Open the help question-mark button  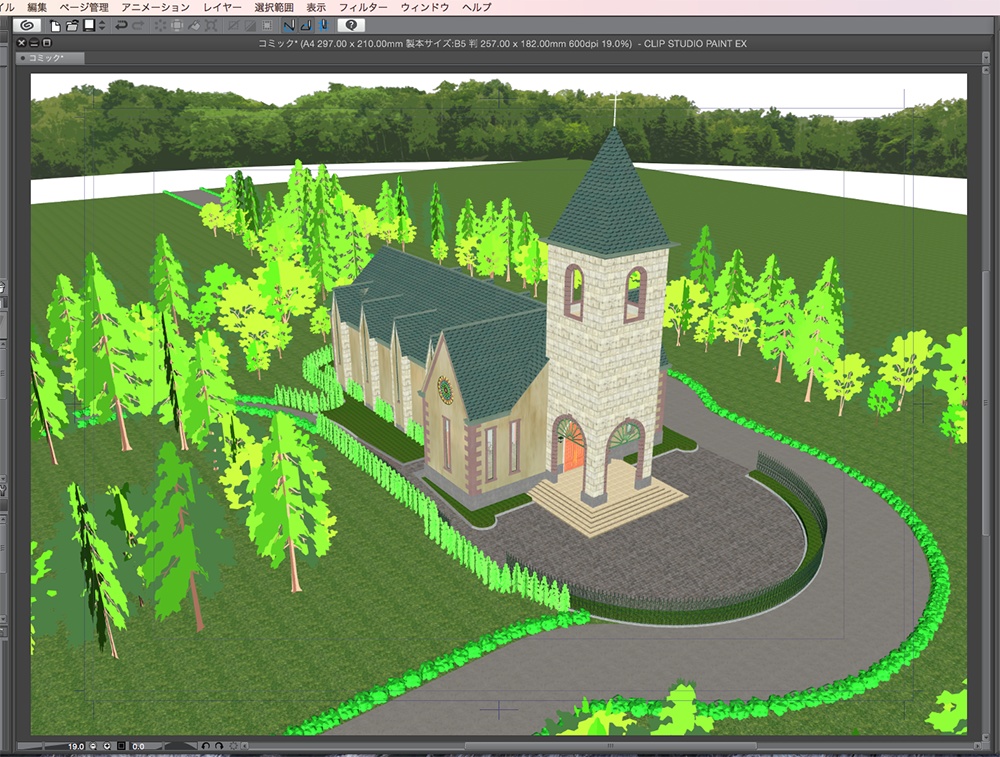click(351, 26)
